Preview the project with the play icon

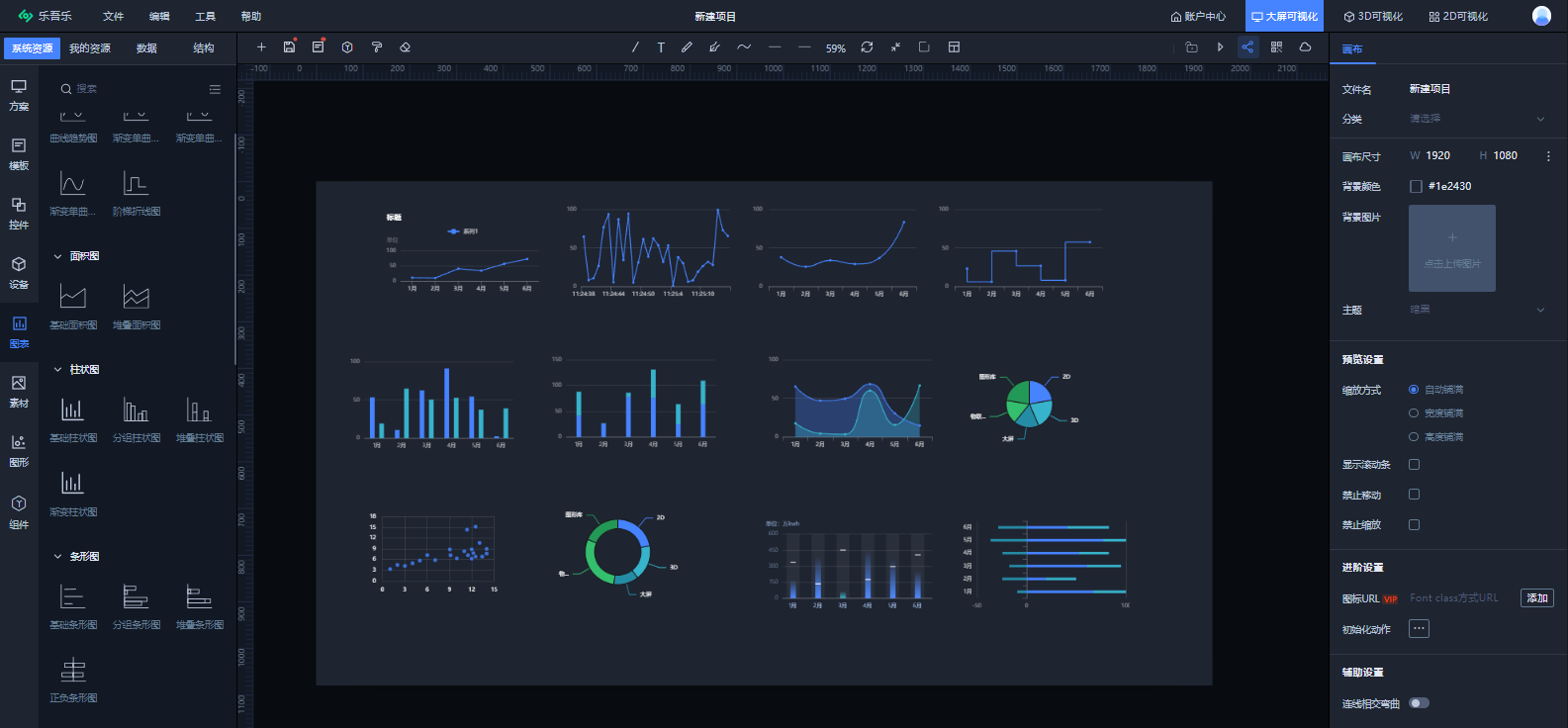tap(1220, 47)
